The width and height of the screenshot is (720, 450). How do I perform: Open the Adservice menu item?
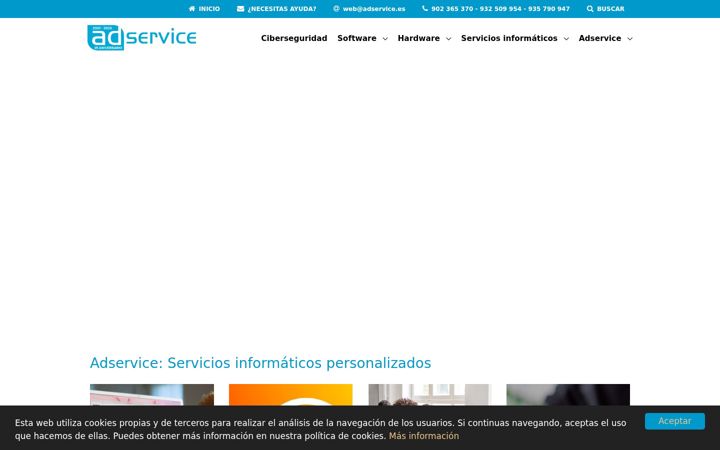pos(600,38)
